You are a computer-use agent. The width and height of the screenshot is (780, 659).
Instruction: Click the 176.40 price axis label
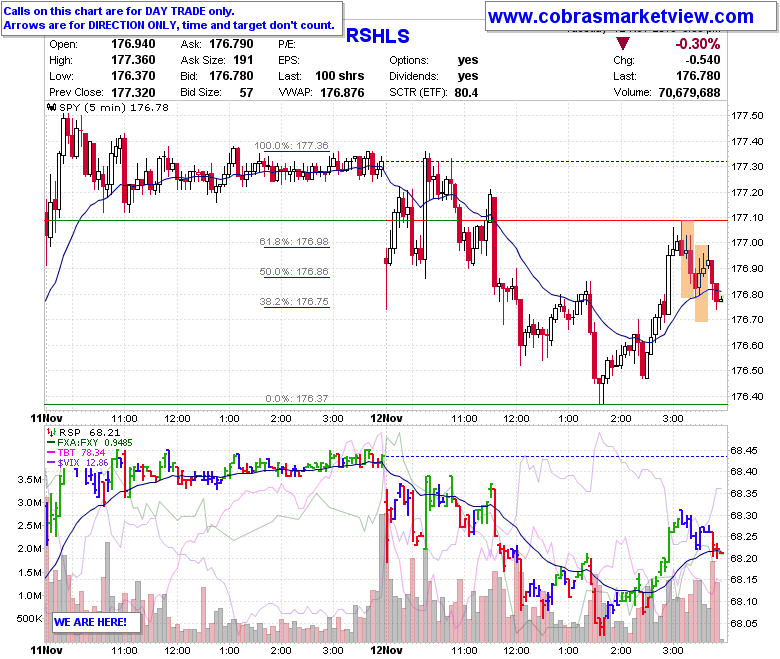click(x=747, y=396)
